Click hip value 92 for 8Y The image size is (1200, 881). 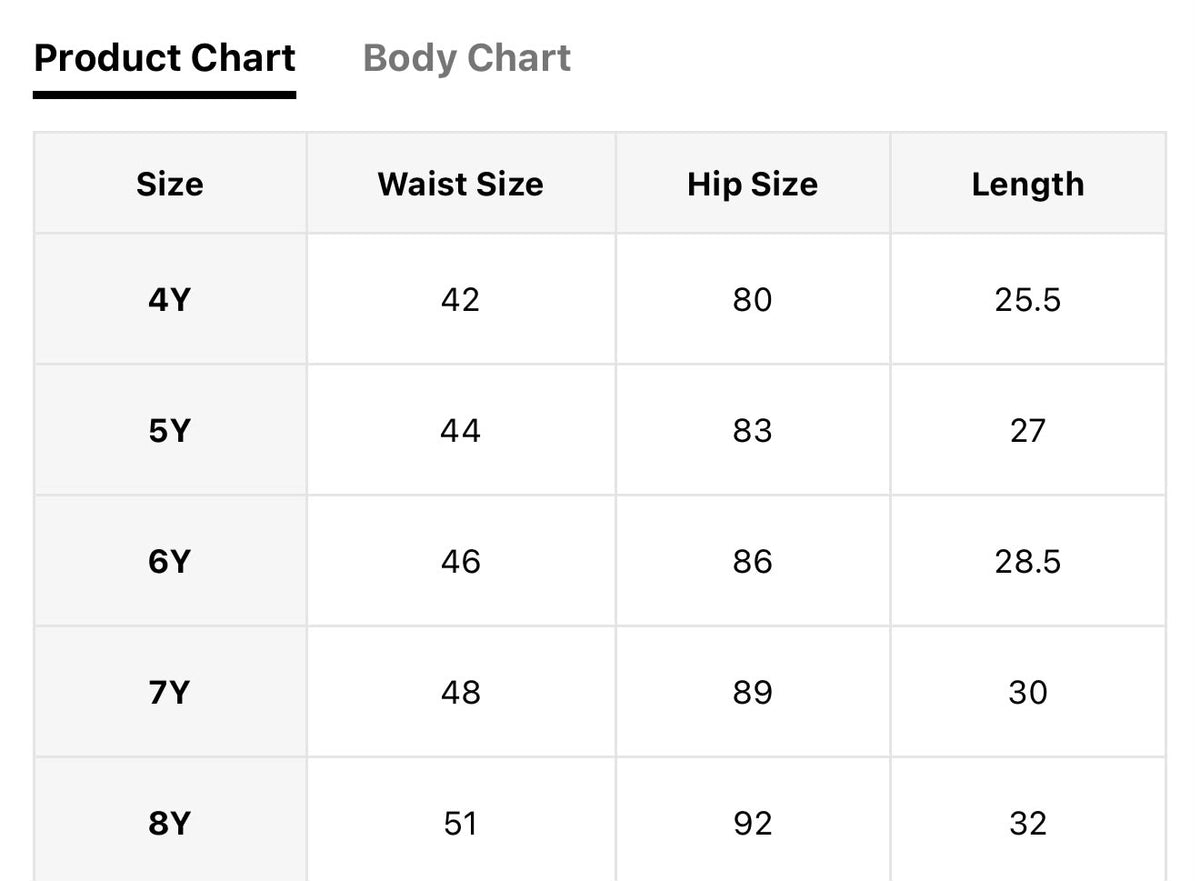pos(752,823)
